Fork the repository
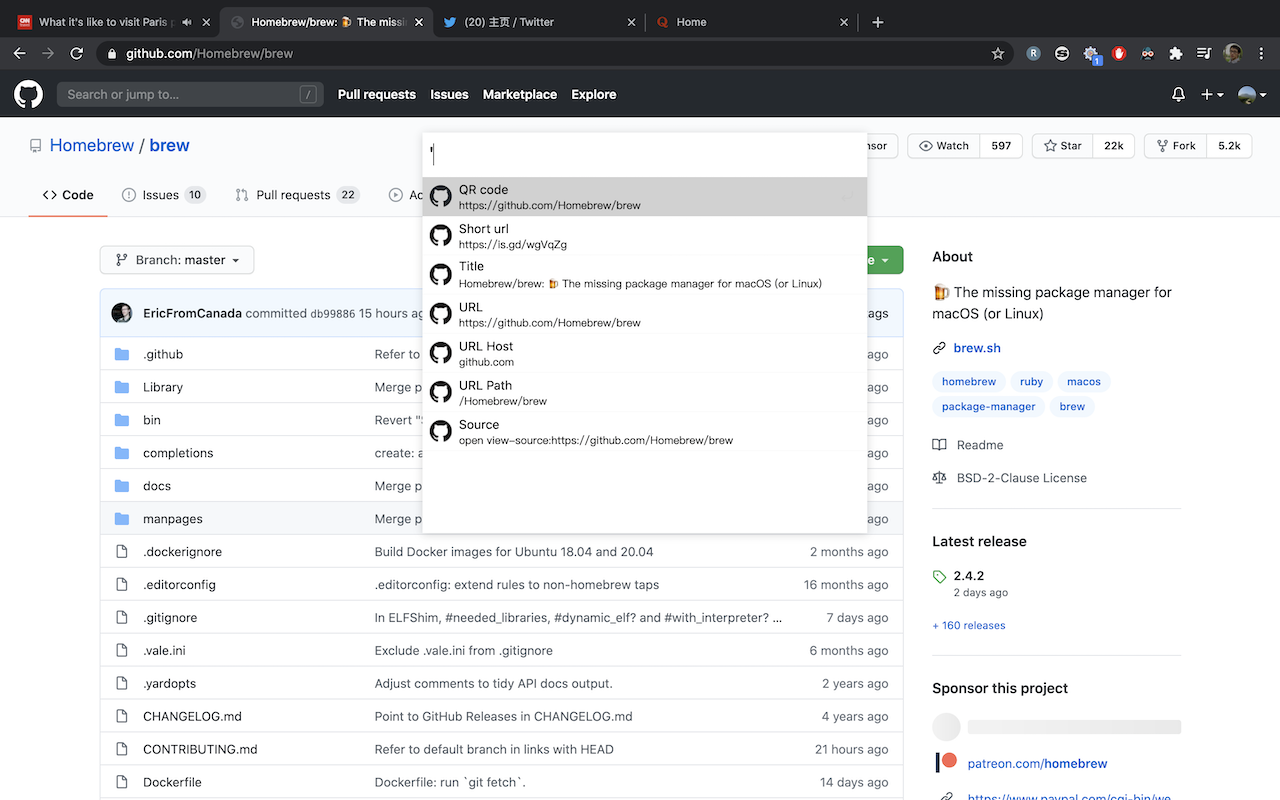Viewport: 1280px width, 800px height. 1175,146
